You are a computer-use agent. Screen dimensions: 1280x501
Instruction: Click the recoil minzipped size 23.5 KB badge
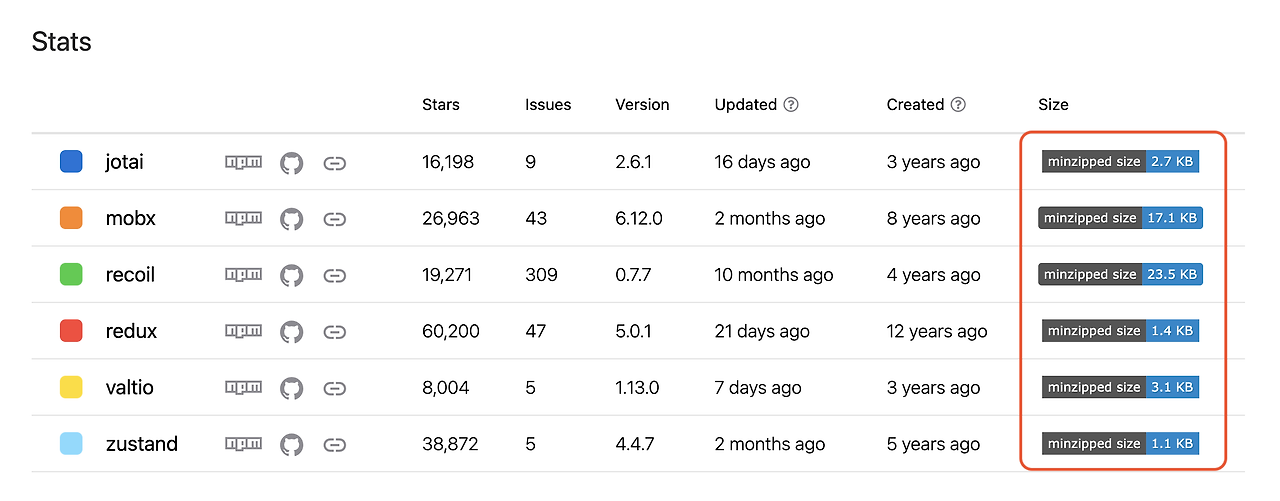click(1120, 275)
